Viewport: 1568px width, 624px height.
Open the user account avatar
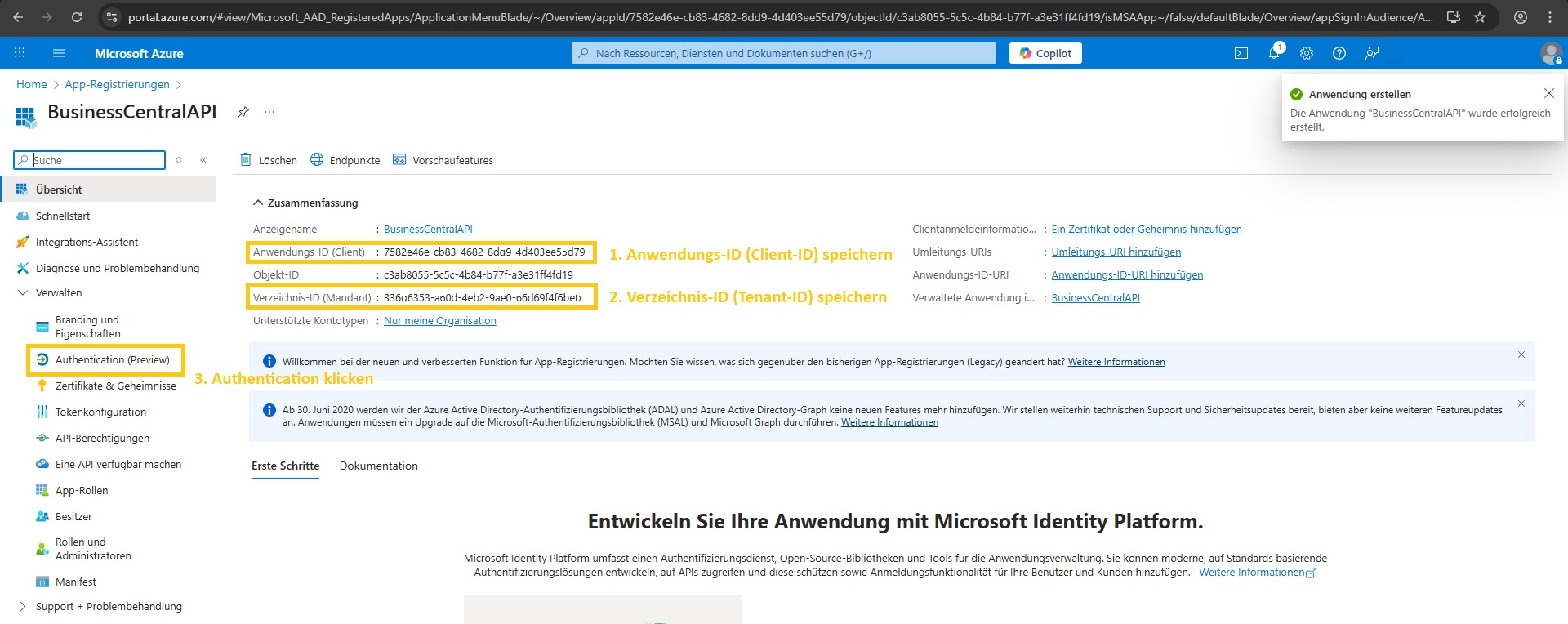1551,54
